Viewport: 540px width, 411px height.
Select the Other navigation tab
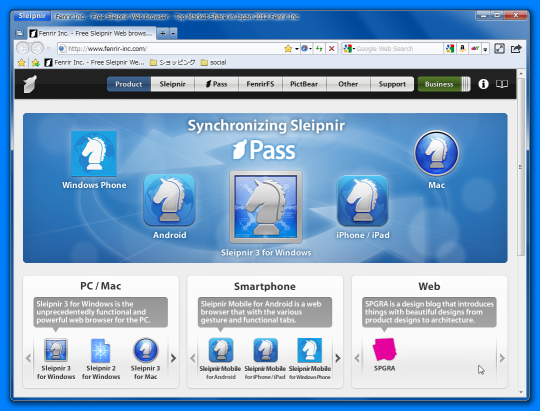pos(348,84)
